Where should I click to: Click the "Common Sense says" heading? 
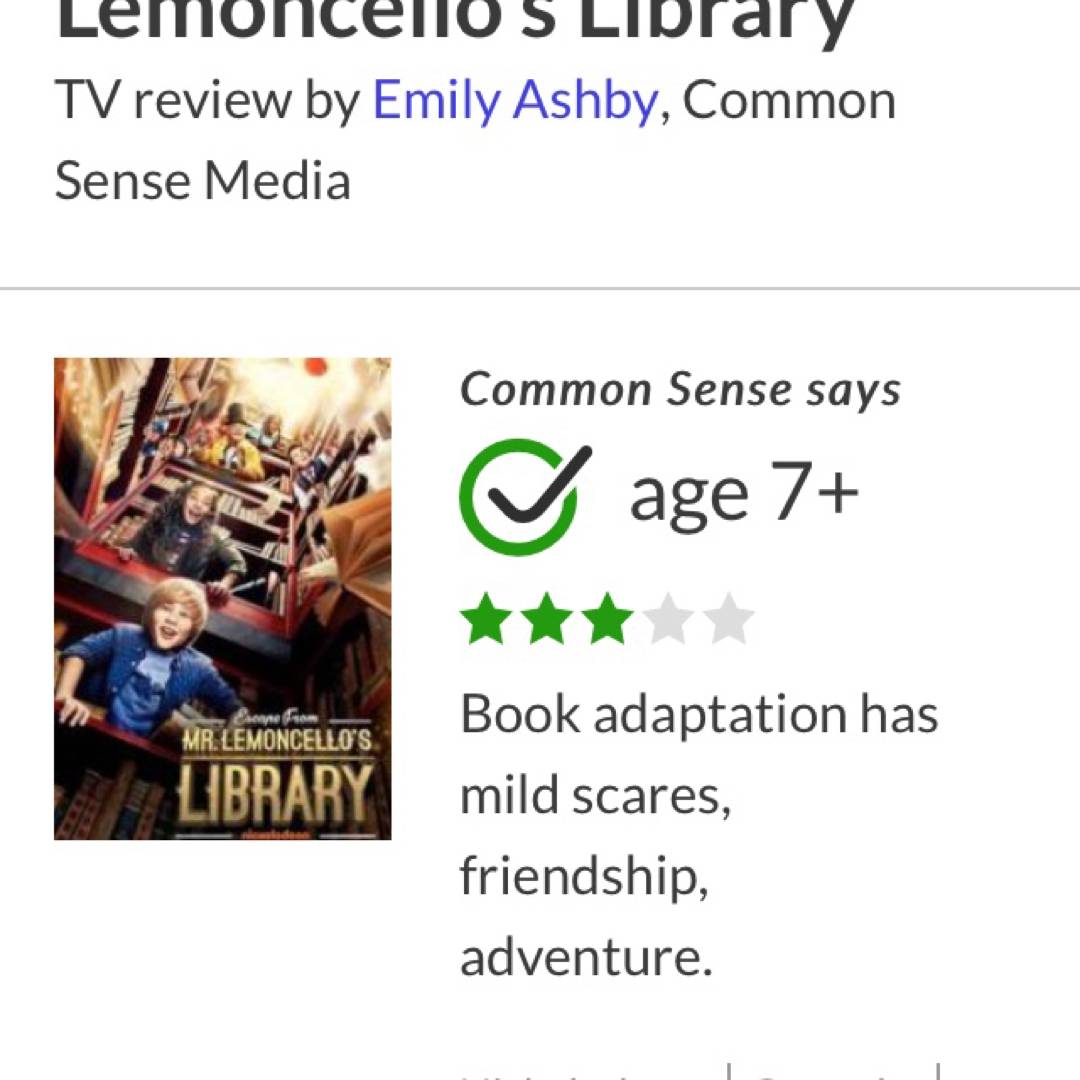tap(680, 389)
